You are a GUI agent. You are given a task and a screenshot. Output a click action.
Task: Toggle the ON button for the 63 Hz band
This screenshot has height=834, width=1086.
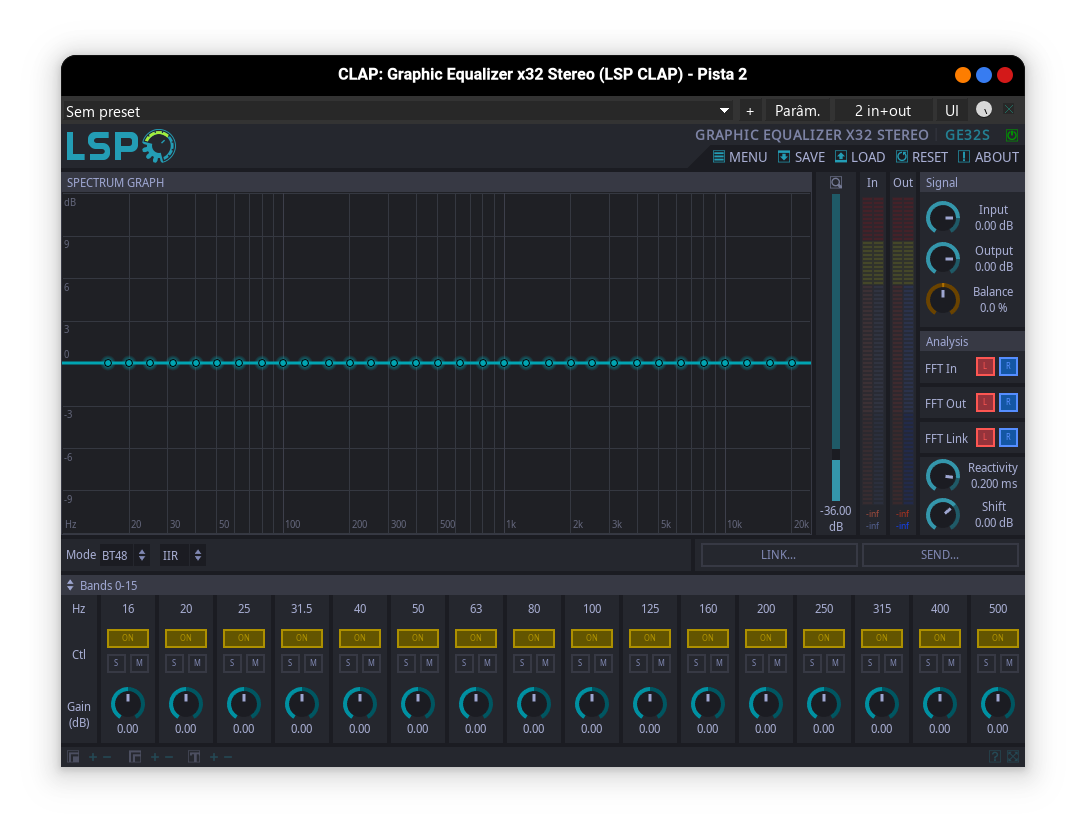coord(475,637)
